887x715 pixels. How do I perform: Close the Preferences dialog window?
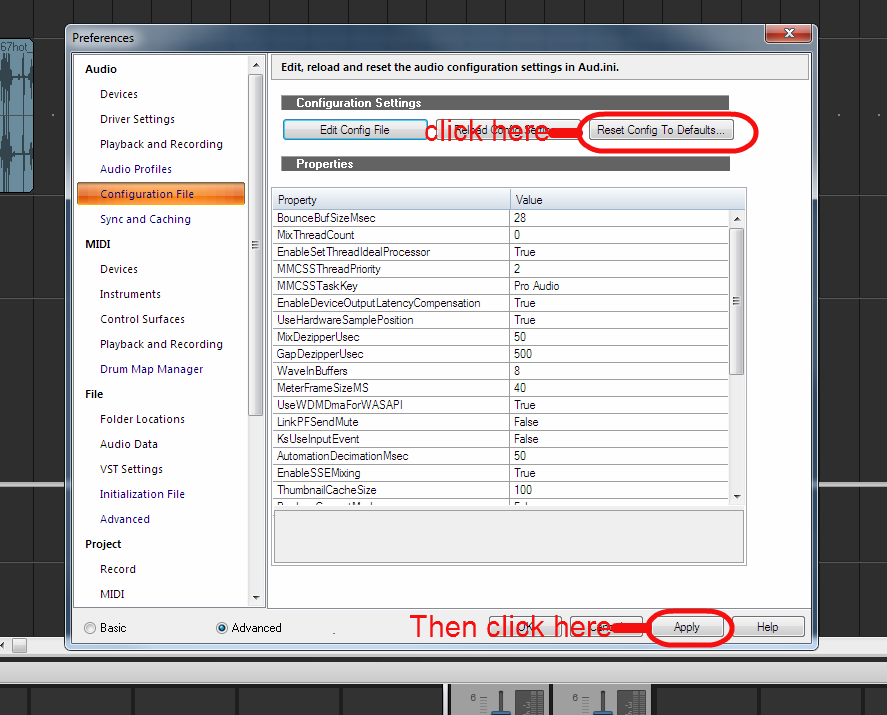click(788, 35)
